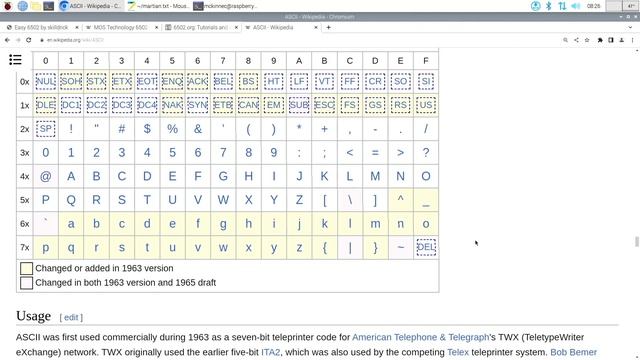Launch the web browser globe icon
The height and width of the screenshot is (360, 640).
point(22,6)
